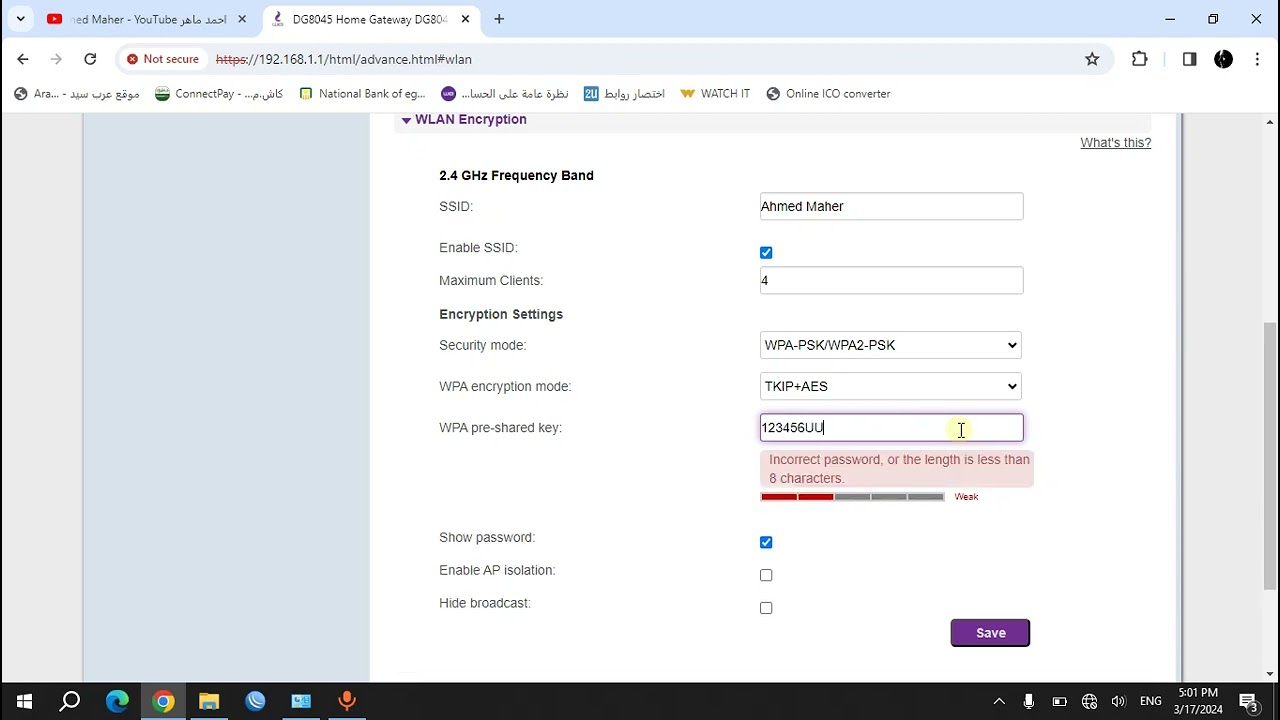The image size is (1280, 720).
Task: Open the blue monitor app in taskbar
Action: (x=301, y=701)
